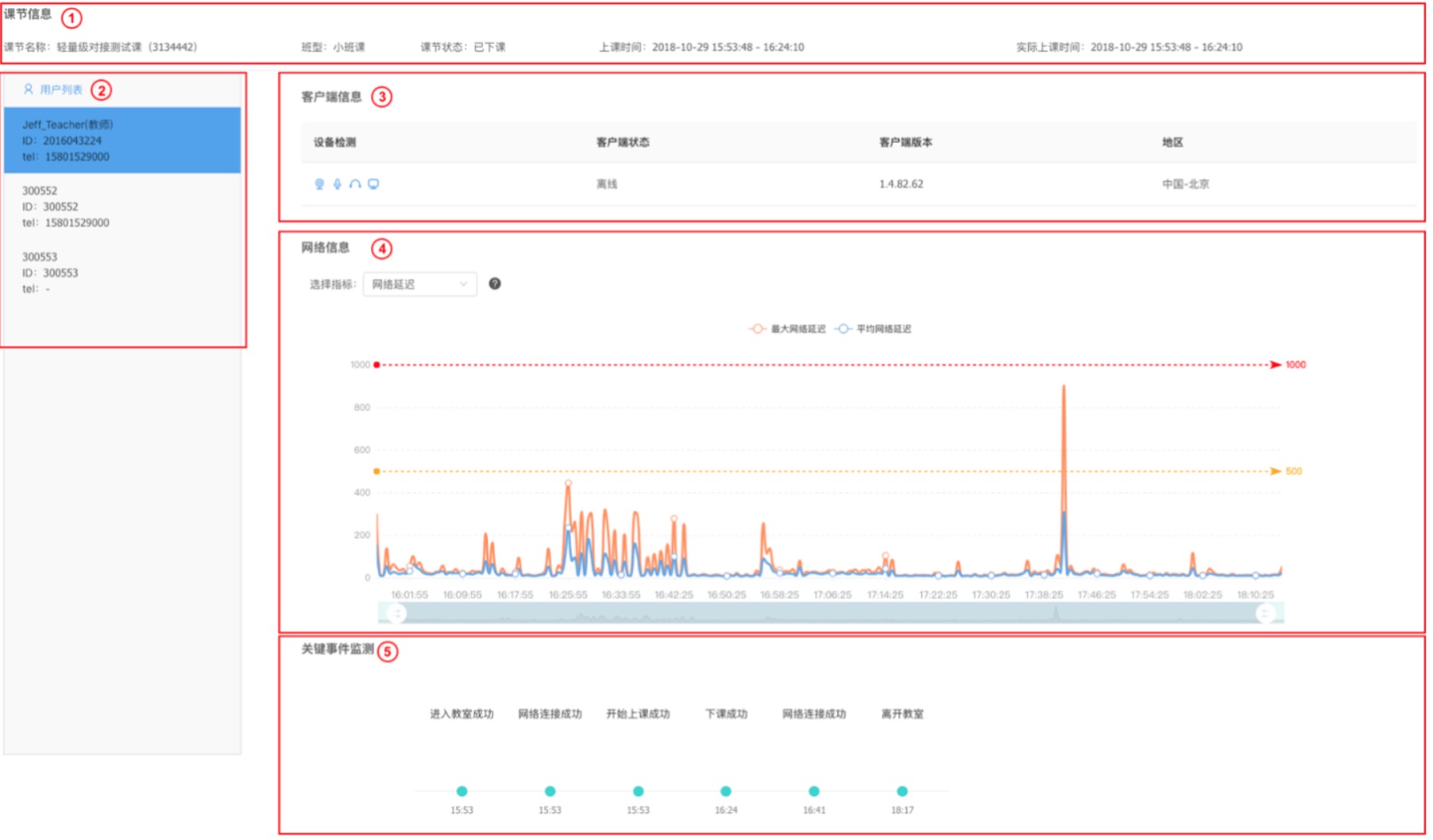1433x840 pixels.
Task: Click the camera device check icon
Action: (319, 184)
